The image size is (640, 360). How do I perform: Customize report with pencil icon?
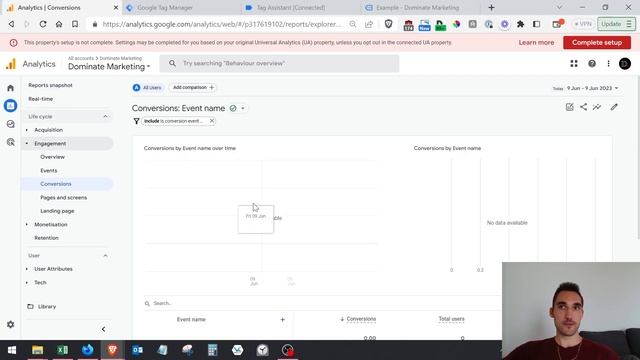[614, 107]
